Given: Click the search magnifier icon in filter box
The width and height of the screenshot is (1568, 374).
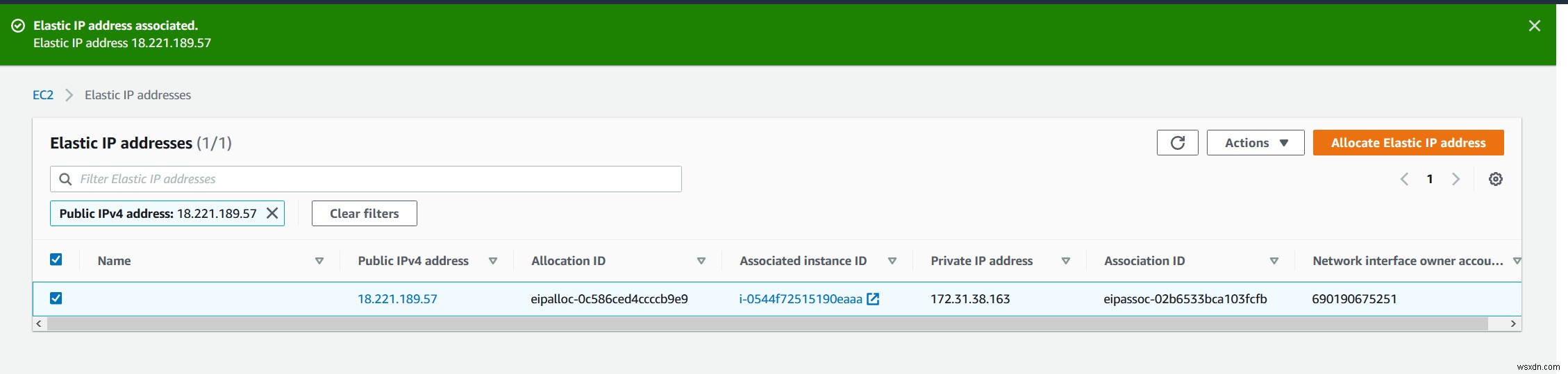Looking at the screenshot, I should [65, 179].
